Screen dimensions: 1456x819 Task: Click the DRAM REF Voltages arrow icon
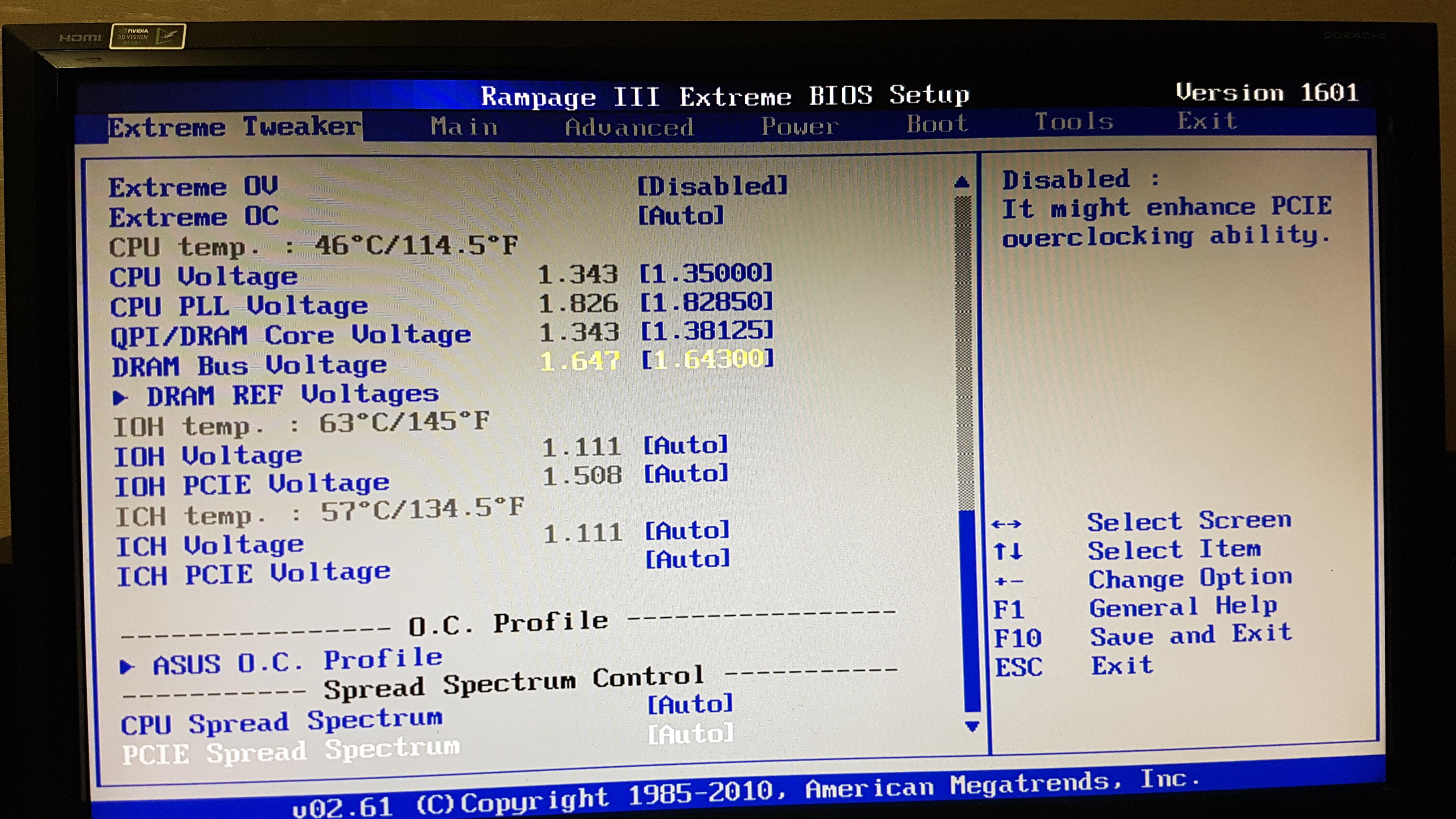120,398
